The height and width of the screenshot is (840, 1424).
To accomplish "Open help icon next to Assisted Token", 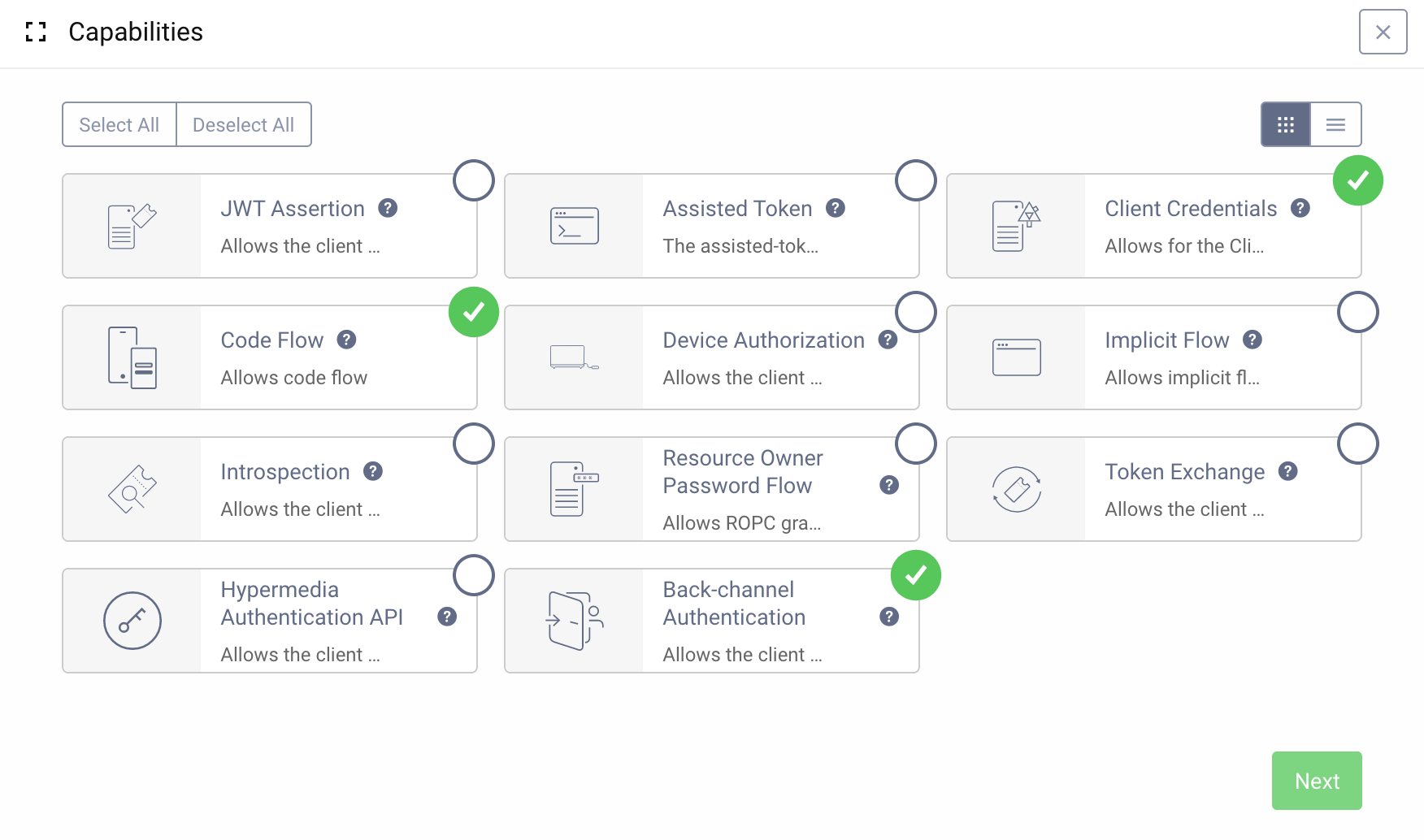I will coord(836,209).
